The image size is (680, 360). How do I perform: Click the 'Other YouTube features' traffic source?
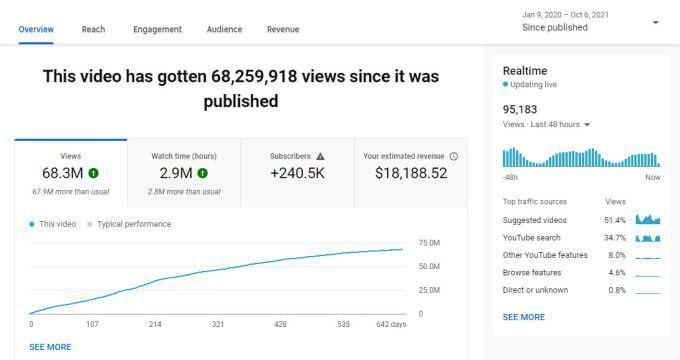[x=545, y=255]
